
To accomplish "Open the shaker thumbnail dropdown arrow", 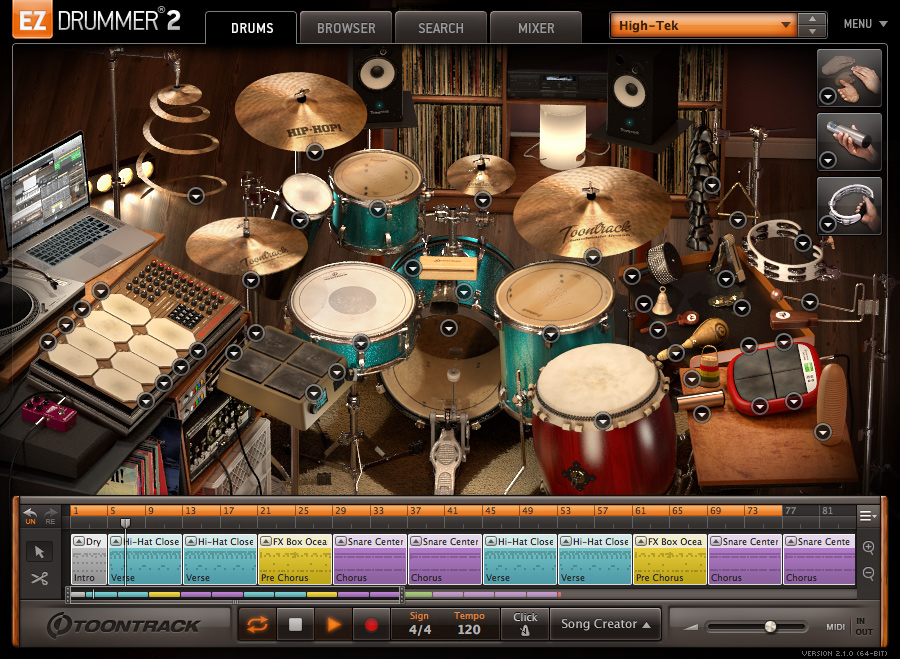I will coord(828,160).
